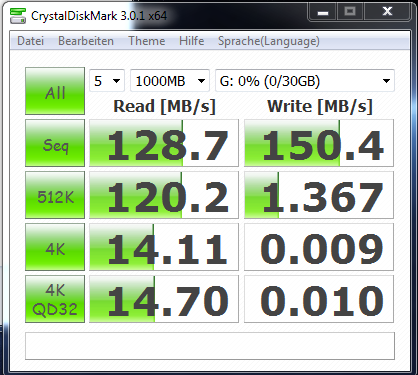This screenshot has width=418, height=375.
Task: Start the 4K QD32 test
Action: click(x=55, y=299)
